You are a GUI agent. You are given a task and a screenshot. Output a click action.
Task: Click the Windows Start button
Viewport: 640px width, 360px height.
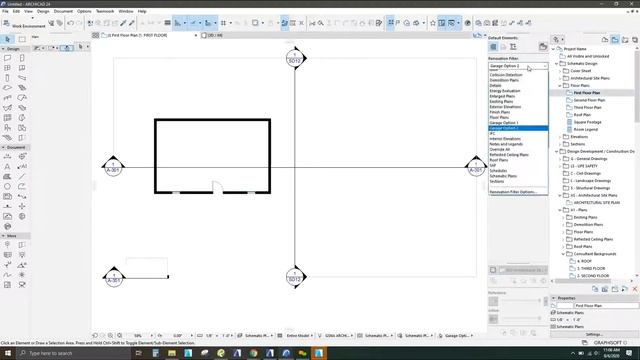pyautogui.click(x=8, y=353)
